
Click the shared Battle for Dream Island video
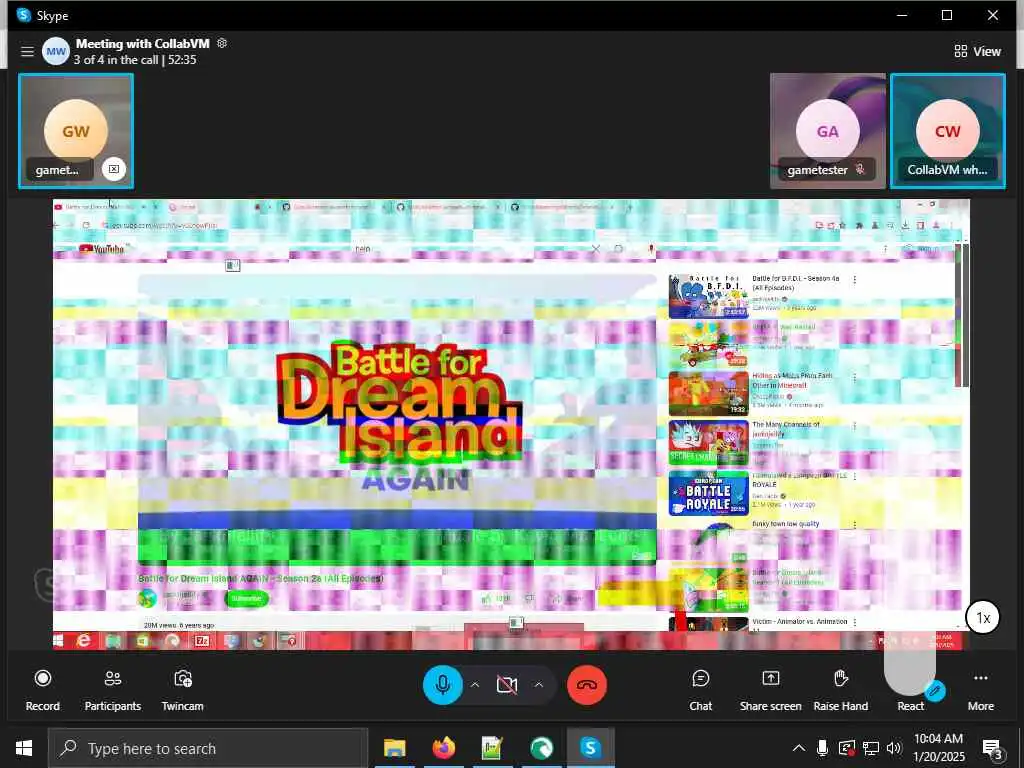click(x=397, y=418)
